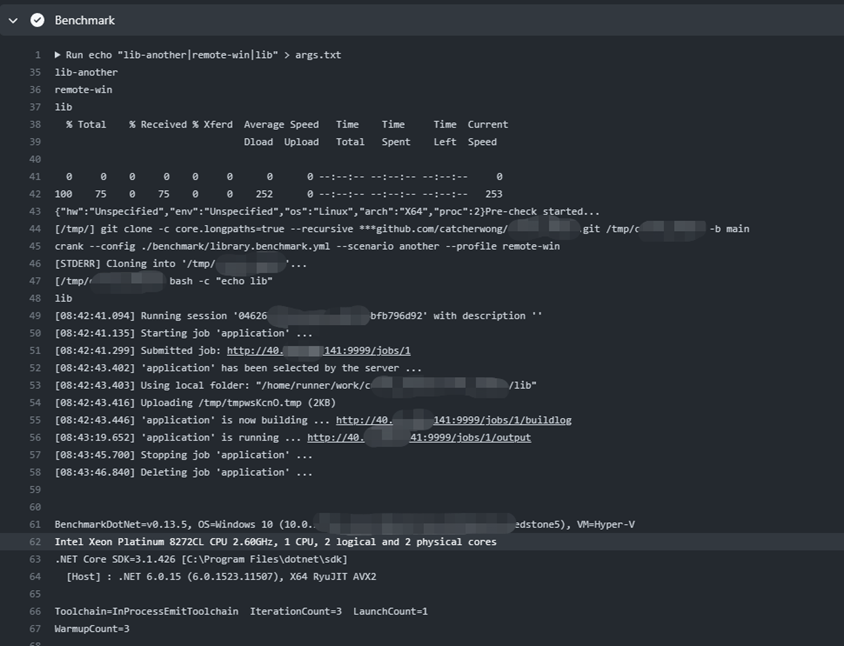Click the collapse arrow in the Benchmark header bar
The width and height of the screenshot is (844, 646).
(x=12, y=19)
